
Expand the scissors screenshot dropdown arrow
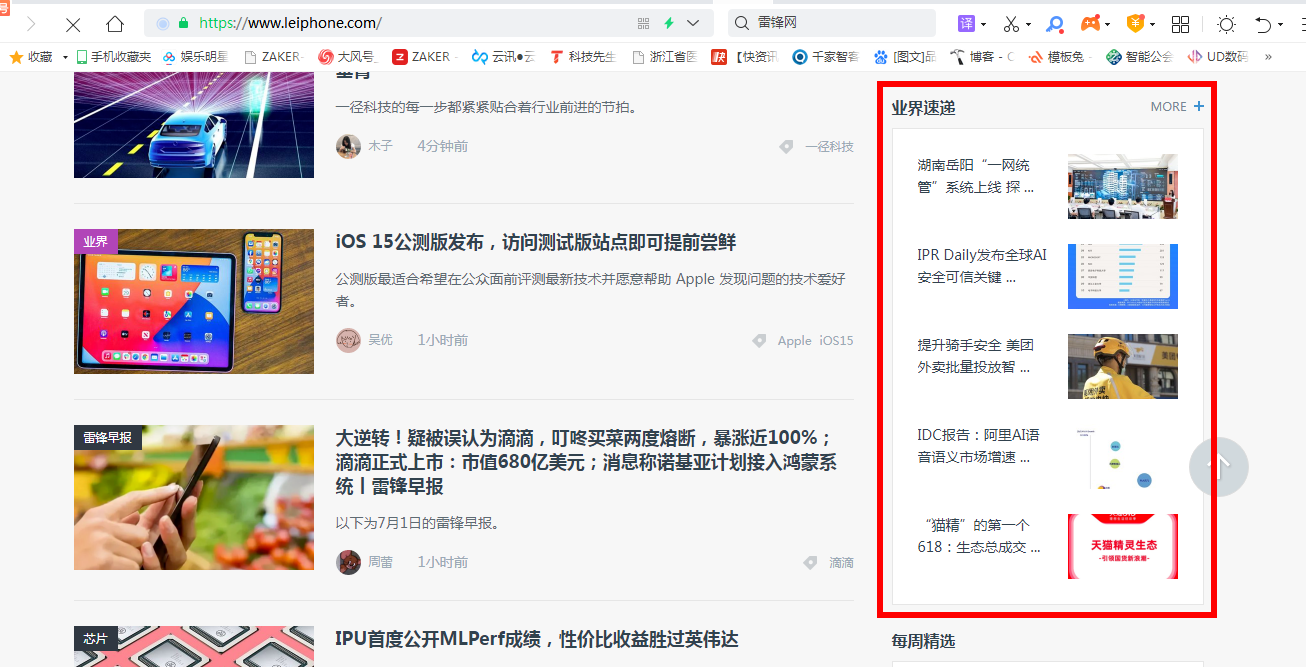[1030, 24]
